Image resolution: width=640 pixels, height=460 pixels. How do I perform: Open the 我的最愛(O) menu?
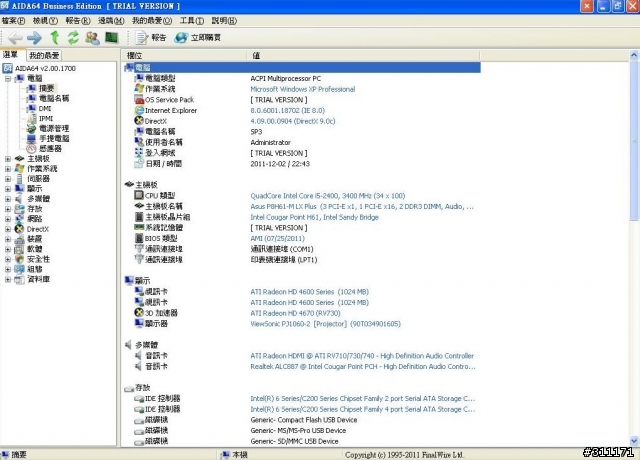click(x=152, y=20)
